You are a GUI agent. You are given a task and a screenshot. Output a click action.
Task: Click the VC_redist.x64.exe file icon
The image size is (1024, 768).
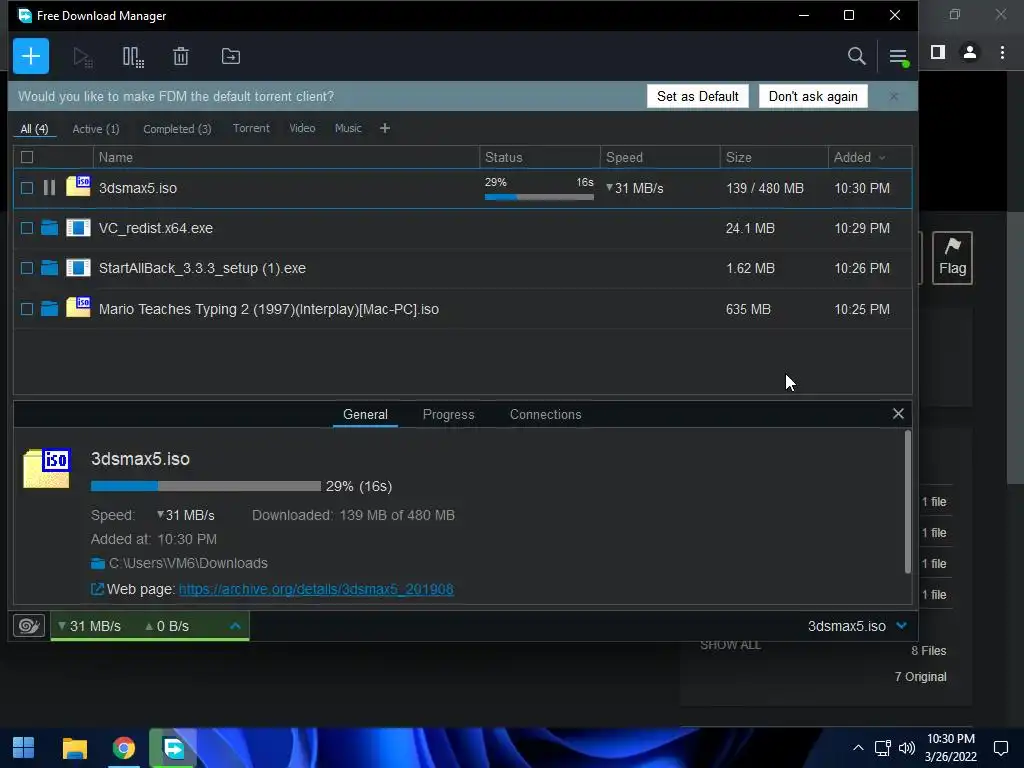click(x=78, y=228)
